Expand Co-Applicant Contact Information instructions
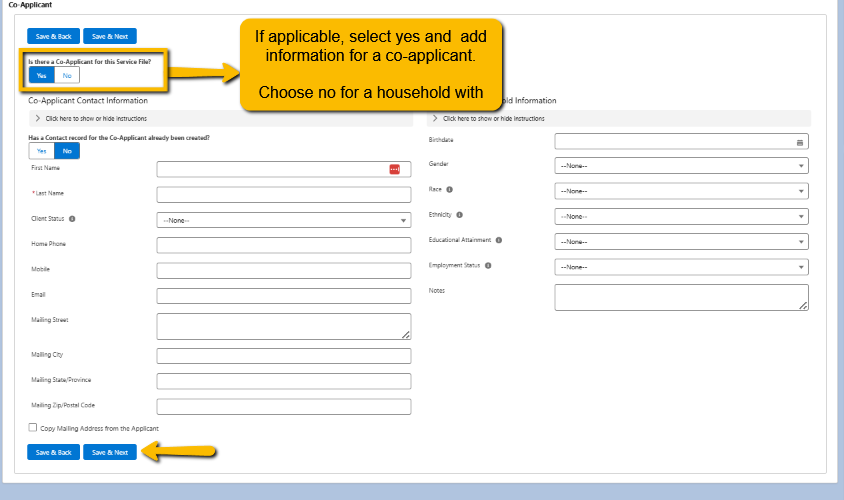 (38, 118)
